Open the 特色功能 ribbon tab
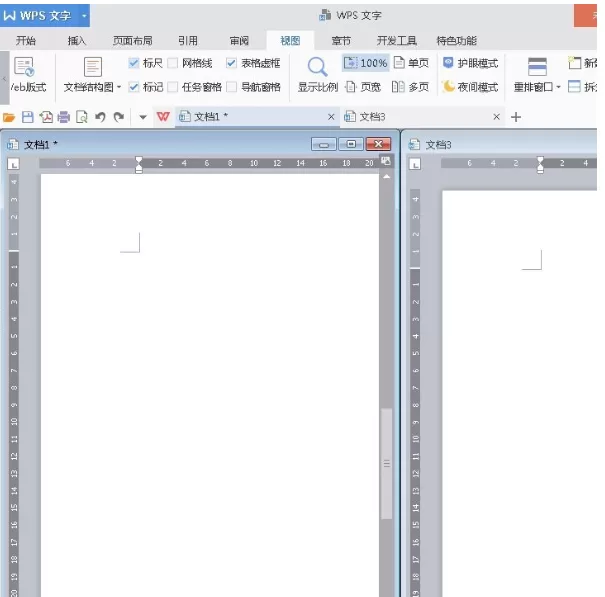Viewport: 605px width, 597px height. (456, 41)
